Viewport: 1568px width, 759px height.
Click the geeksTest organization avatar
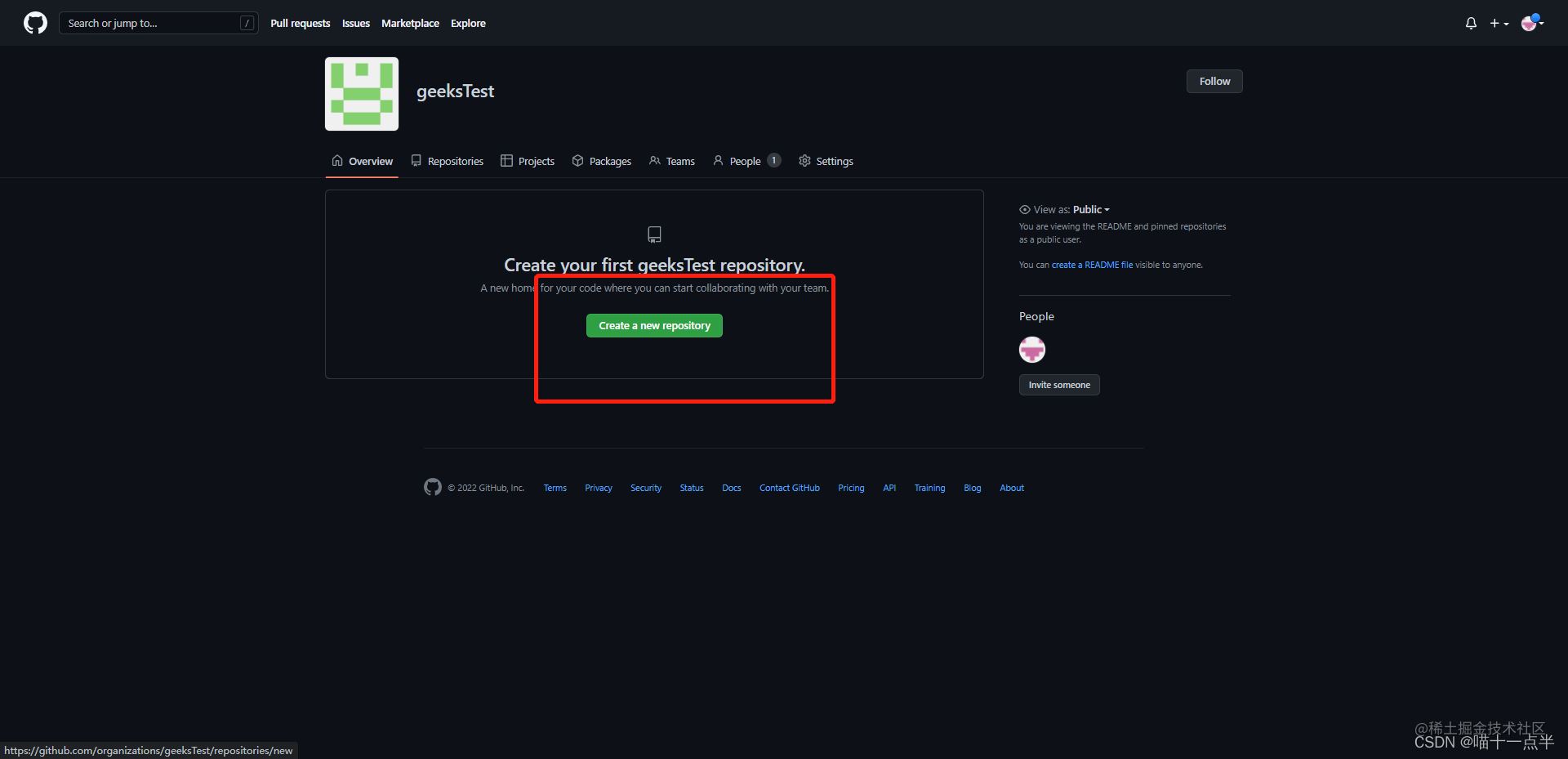(x=362, y=94)
